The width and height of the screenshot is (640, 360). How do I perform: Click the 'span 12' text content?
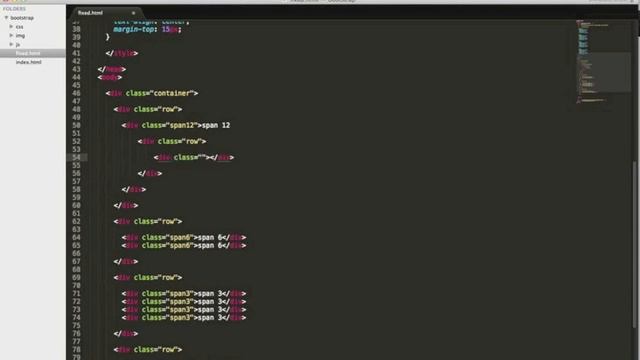[216, 125]
